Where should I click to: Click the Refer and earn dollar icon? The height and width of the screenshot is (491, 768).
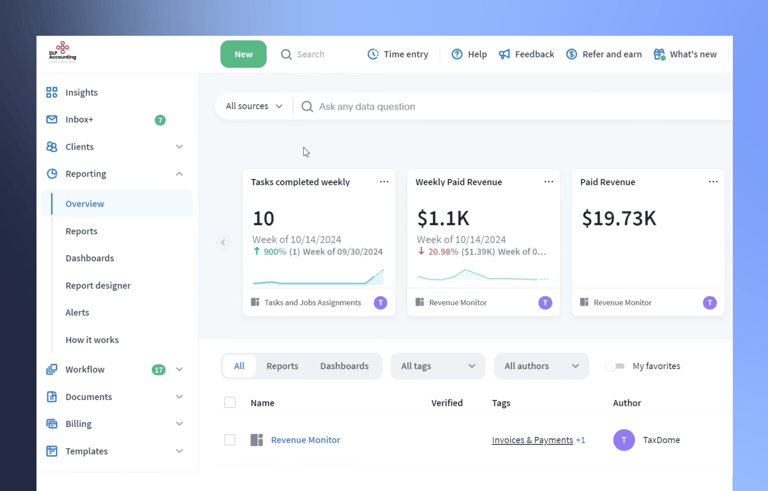(x=571, y=54)
